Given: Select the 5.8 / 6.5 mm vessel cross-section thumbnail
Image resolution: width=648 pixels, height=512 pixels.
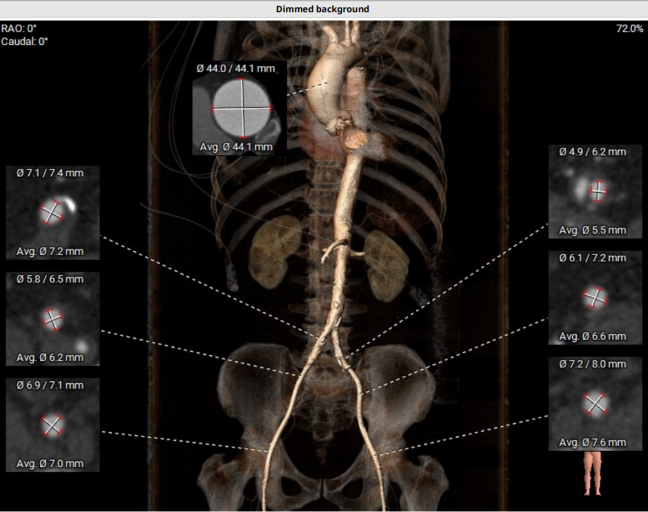Looking at the screenshot, I should 52,318.
